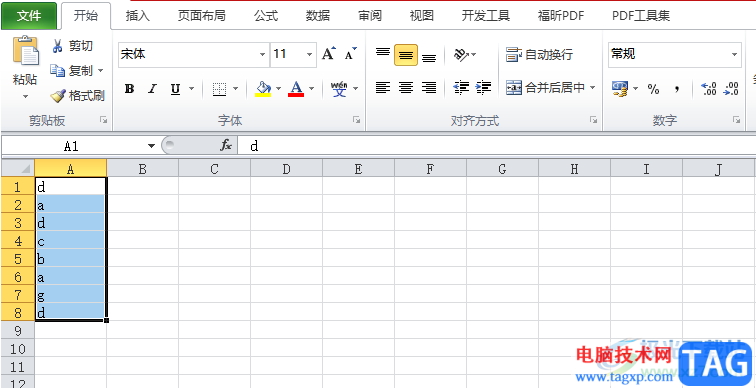This screenshot has height=388, width=756.
Task: Switch to the 页面布局 tab
Action: 202,16
